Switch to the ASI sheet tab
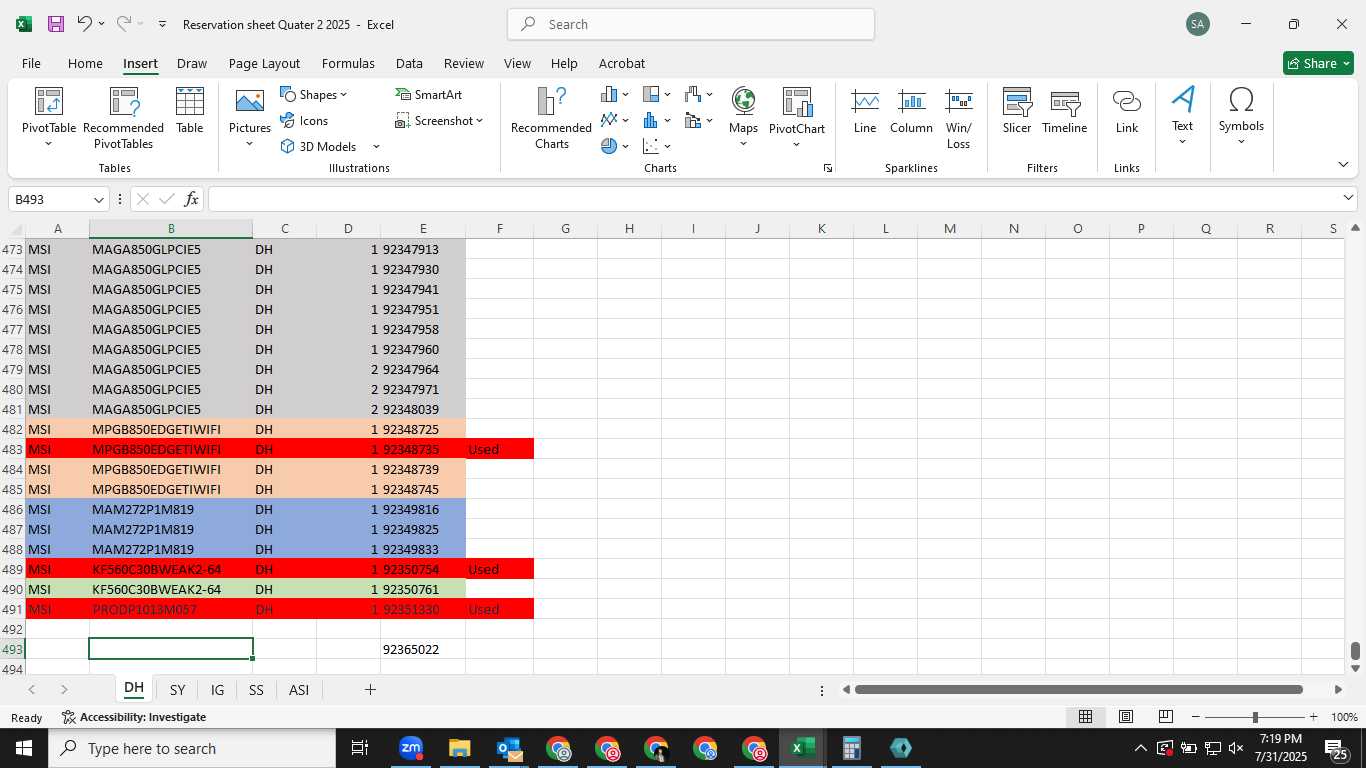The image size is (1366, 768). point(298,690)
